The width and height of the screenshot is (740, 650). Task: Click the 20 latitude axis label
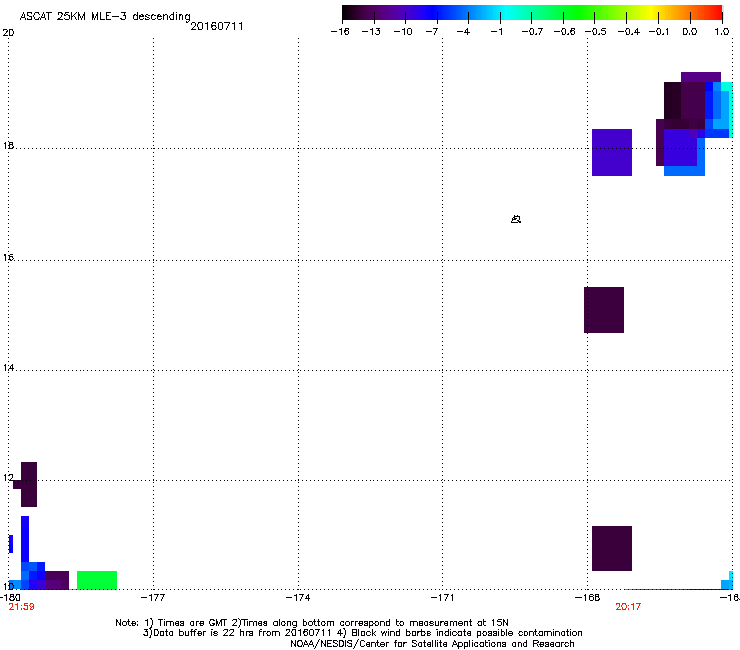(8, 33)
